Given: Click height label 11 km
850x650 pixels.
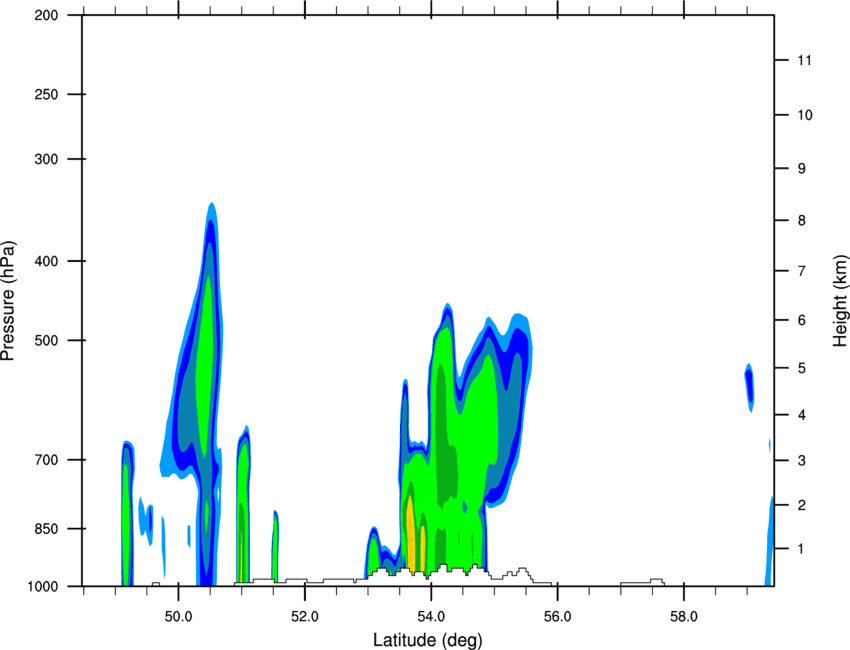Looking at the screenshot, I should [804, 60].
